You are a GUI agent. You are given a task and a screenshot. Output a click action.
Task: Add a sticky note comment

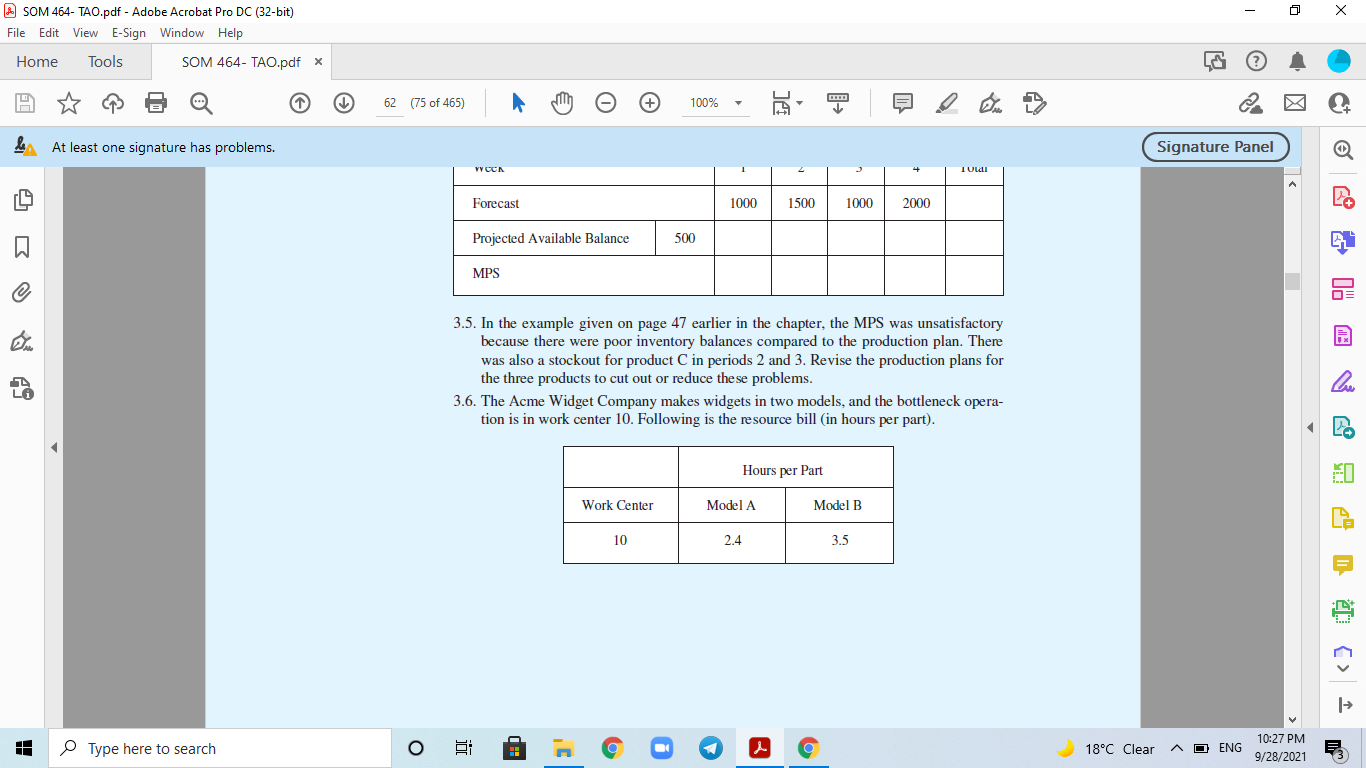click(x=902, y=102)
